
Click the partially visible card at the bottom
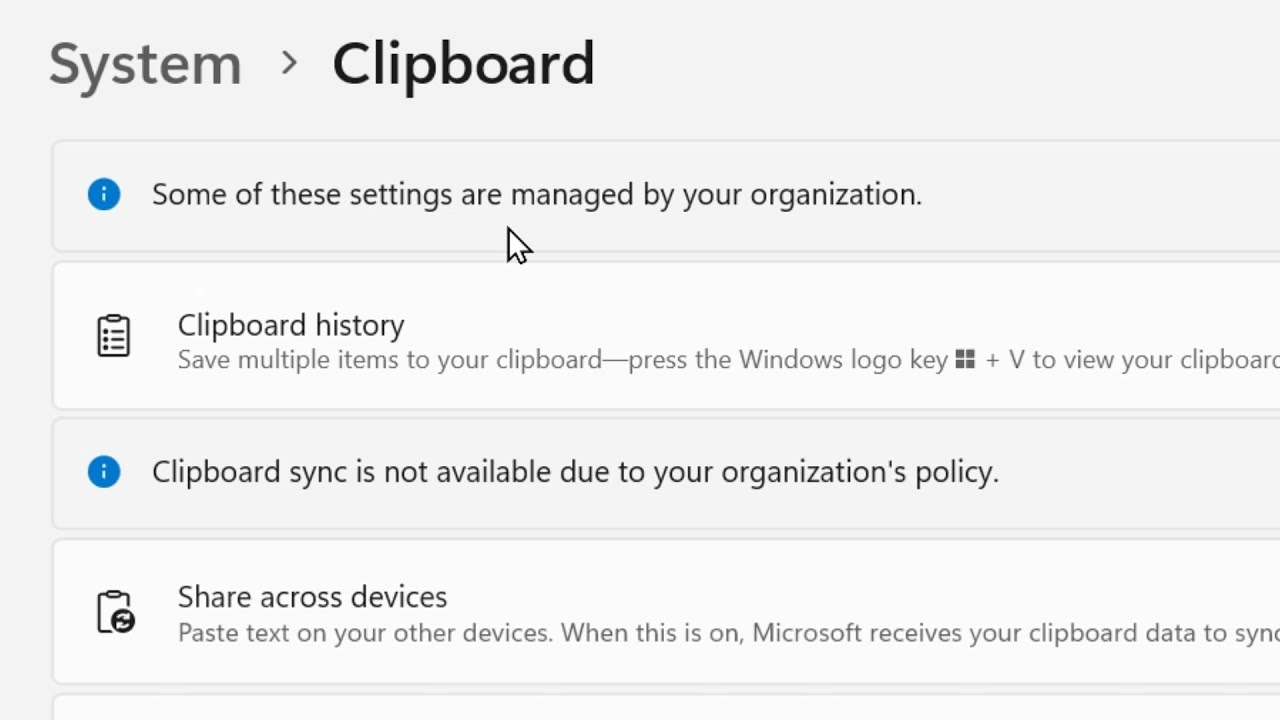tap(666, 708)
